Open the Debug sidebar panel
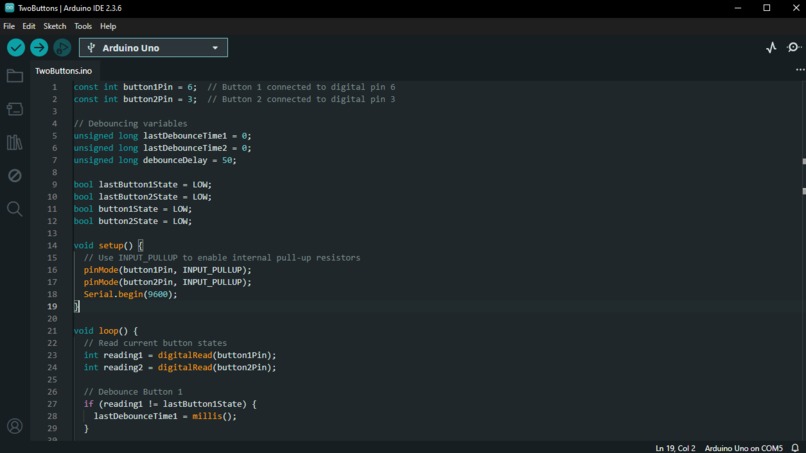The width and height of the screenshot is (806, 453). (14, 175)
